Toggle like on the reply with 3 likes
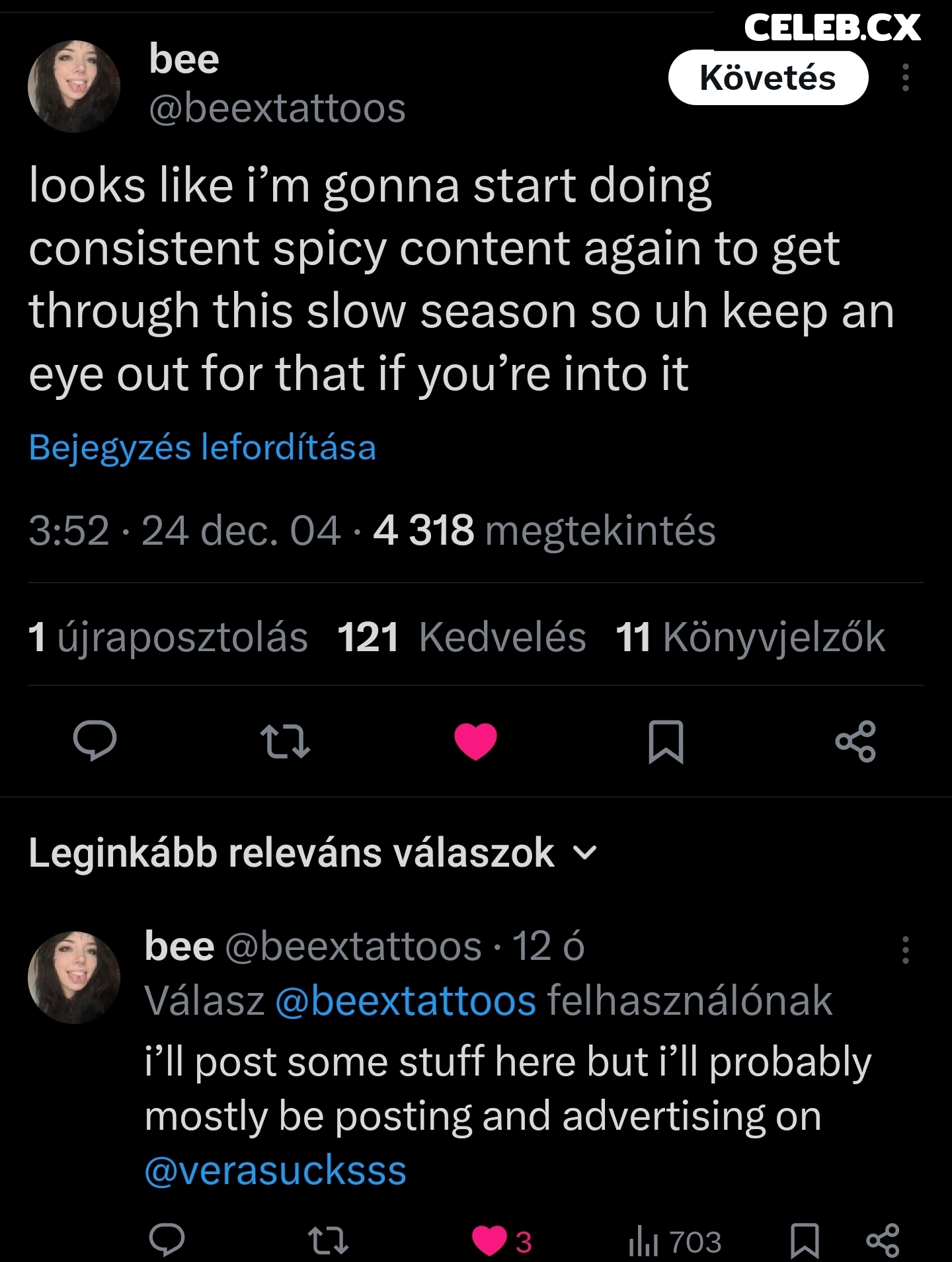 pyautogui.click(x=489, y=1241)
